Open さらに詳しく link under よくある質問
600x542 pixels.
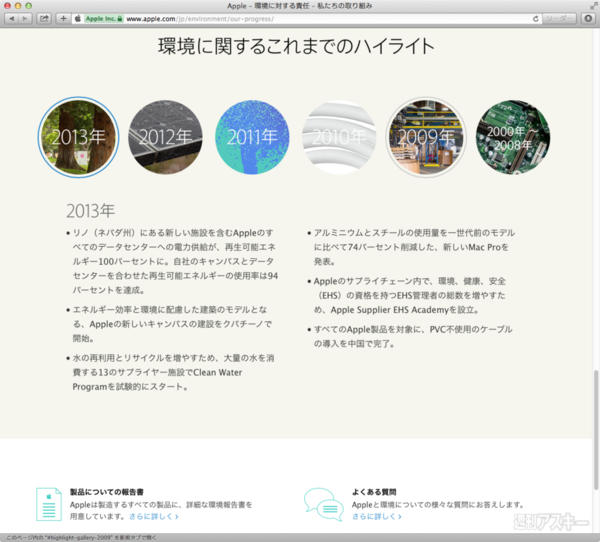point(377,516)
